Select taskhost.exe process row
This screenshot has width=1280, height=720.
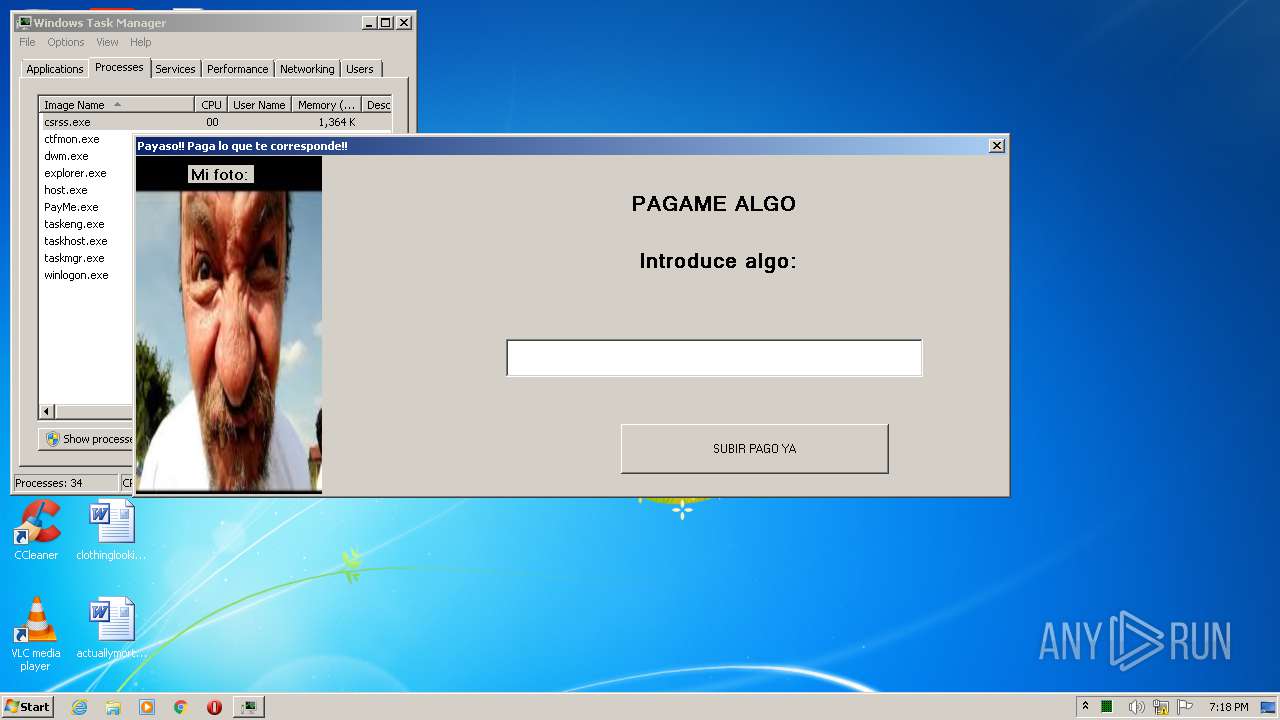[x=87, y=241]
